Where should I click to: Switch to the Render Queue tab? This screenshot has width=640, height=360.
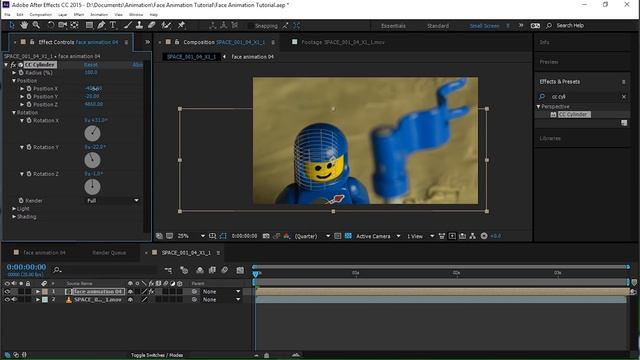point(109,253)
